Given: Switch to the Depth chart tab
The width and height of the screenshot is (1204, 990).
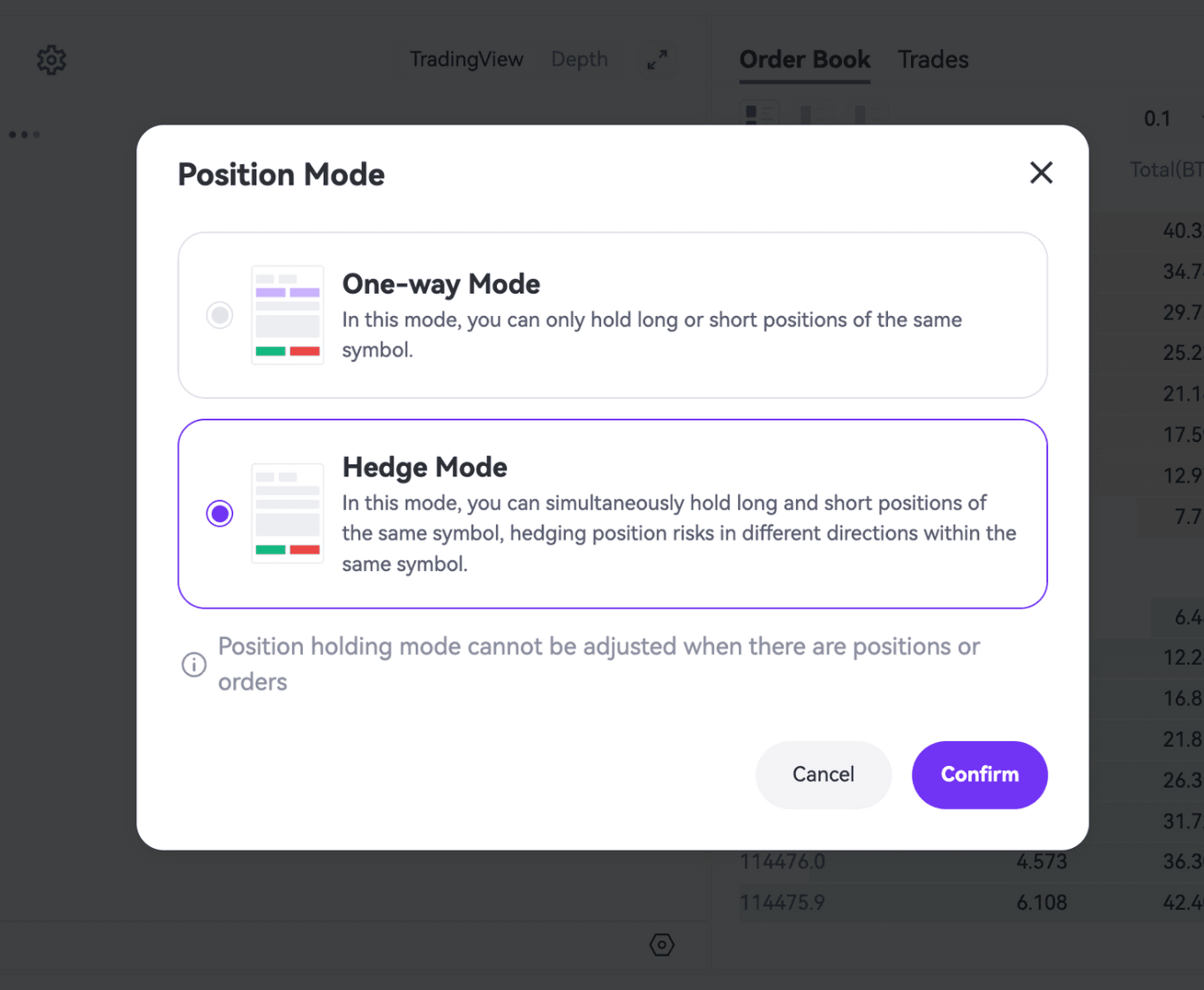Looking at the screenshot, I should pyautogui.click(x=579, y=59).
